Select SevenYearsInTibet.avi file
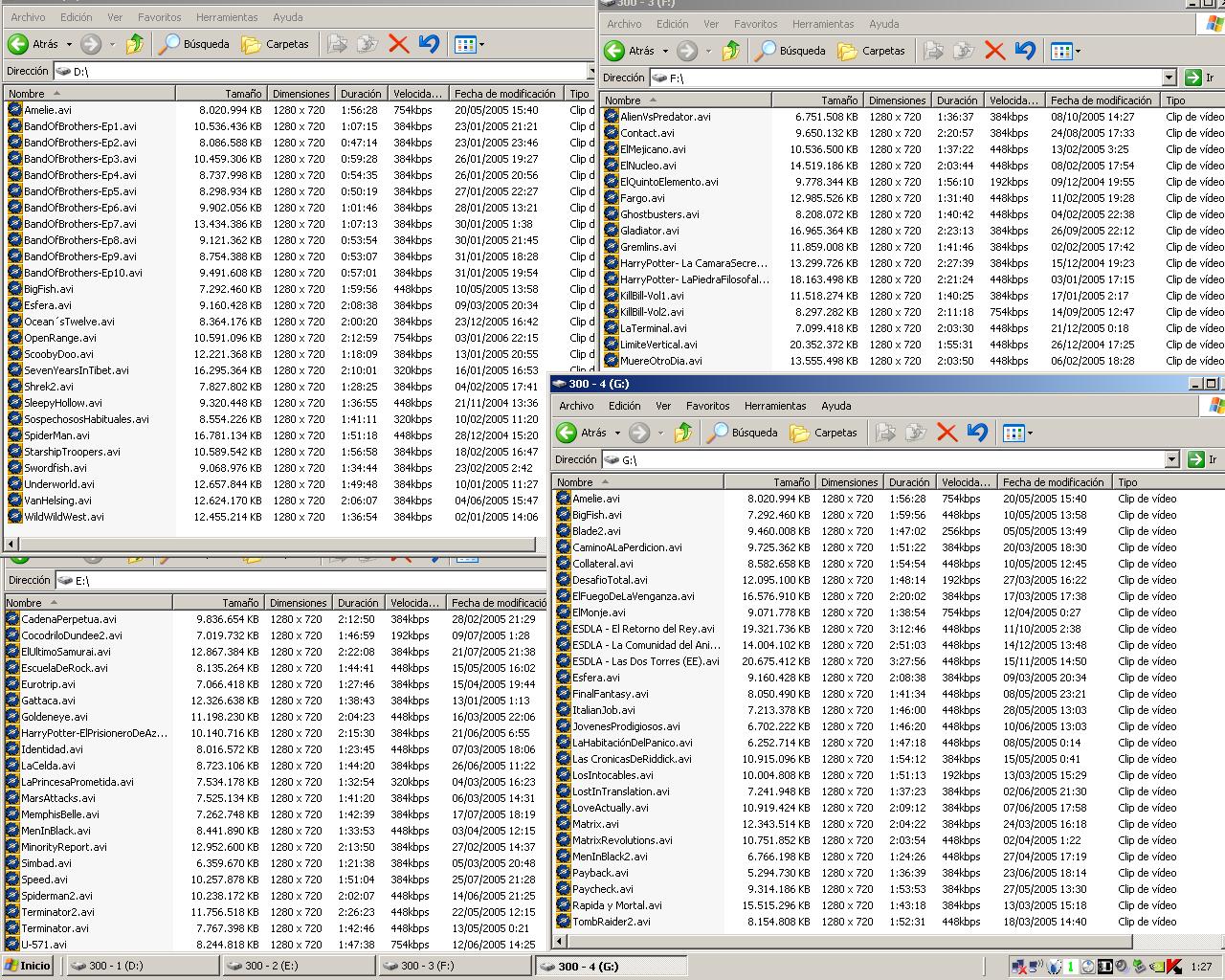 (76, 370)
